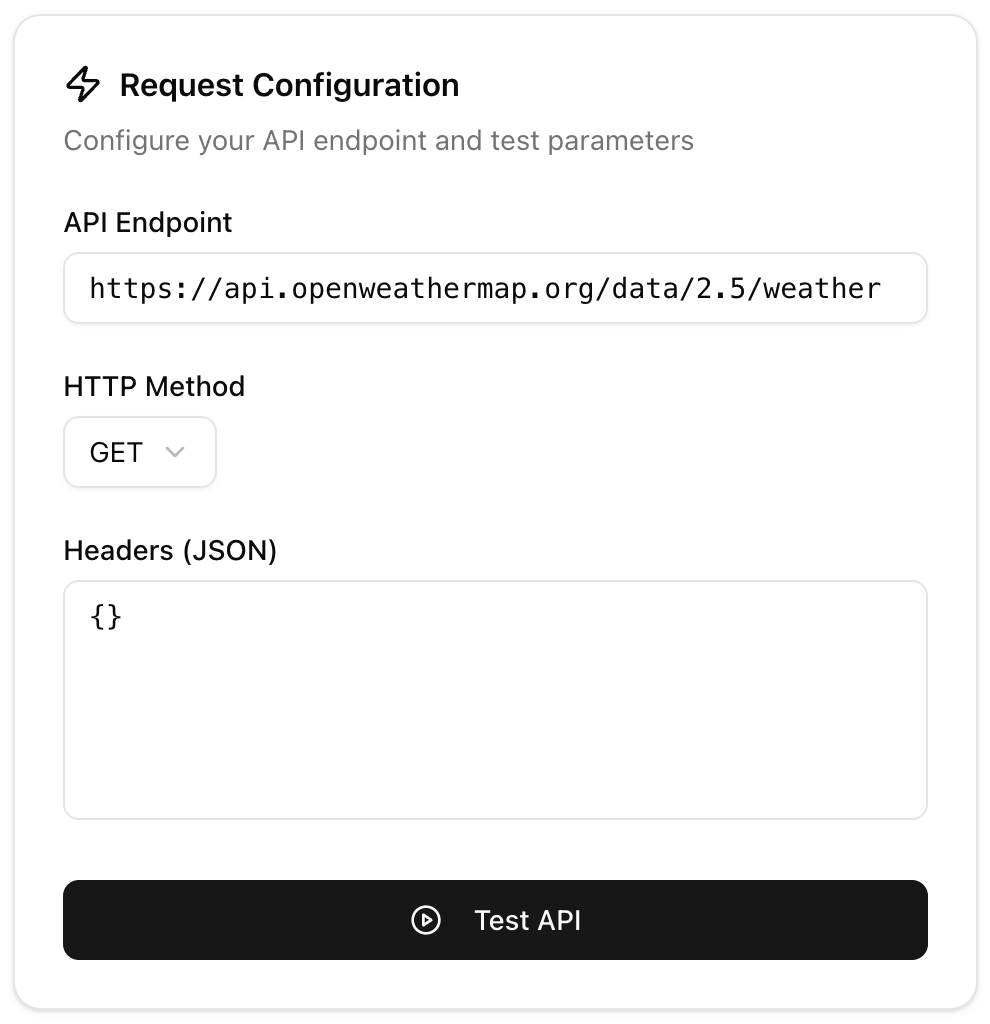The height and width of the screenshot is (1024, 990).
Task: Click the lightning bolt Request Configuration icon
Action: (x=84, y=85)
